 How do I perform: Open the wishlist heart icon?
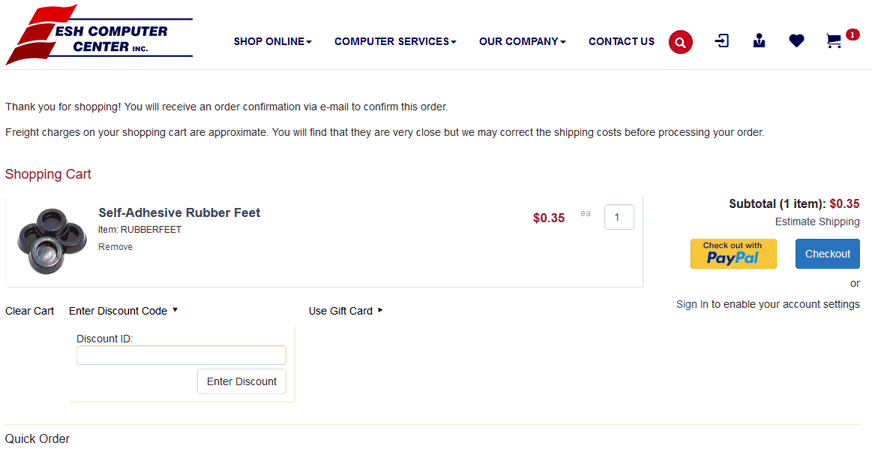(796, 41)
